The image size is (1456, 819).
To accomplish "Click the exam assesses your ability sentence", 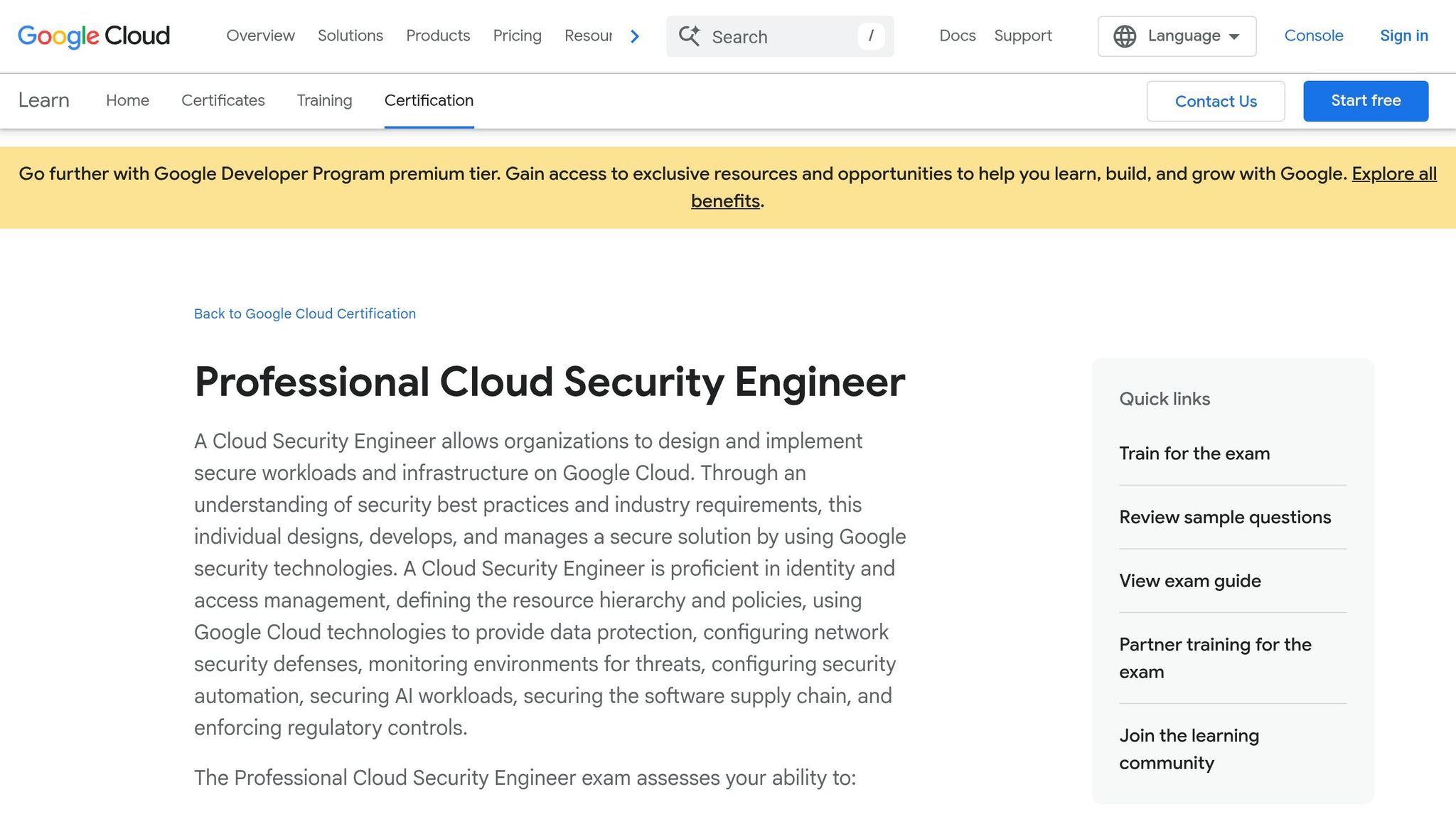I will pyautogui.click(x=525, y=778).
